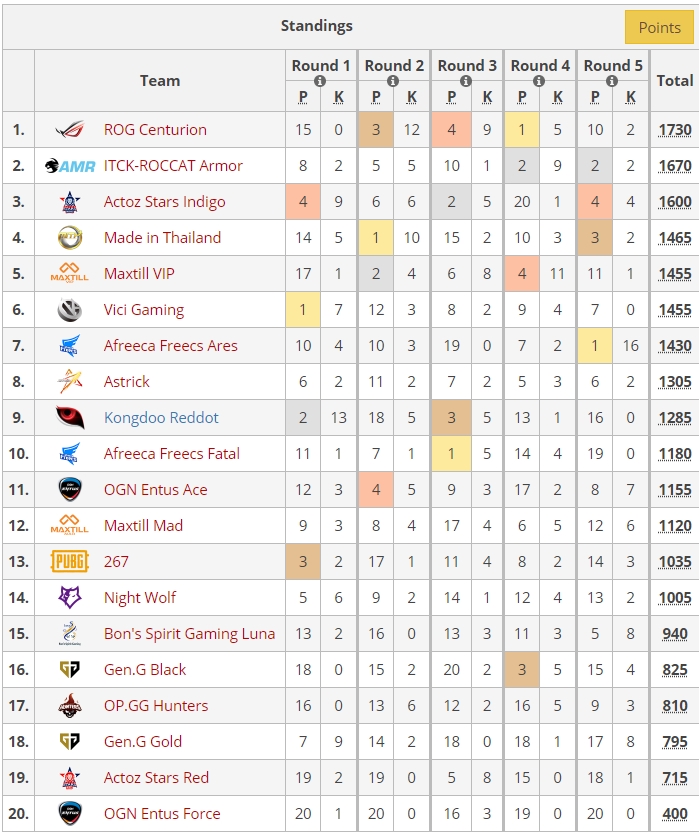The image size is (699, 835).
Task: Open the Maxtill Mad team link
Action: (143, 525)
